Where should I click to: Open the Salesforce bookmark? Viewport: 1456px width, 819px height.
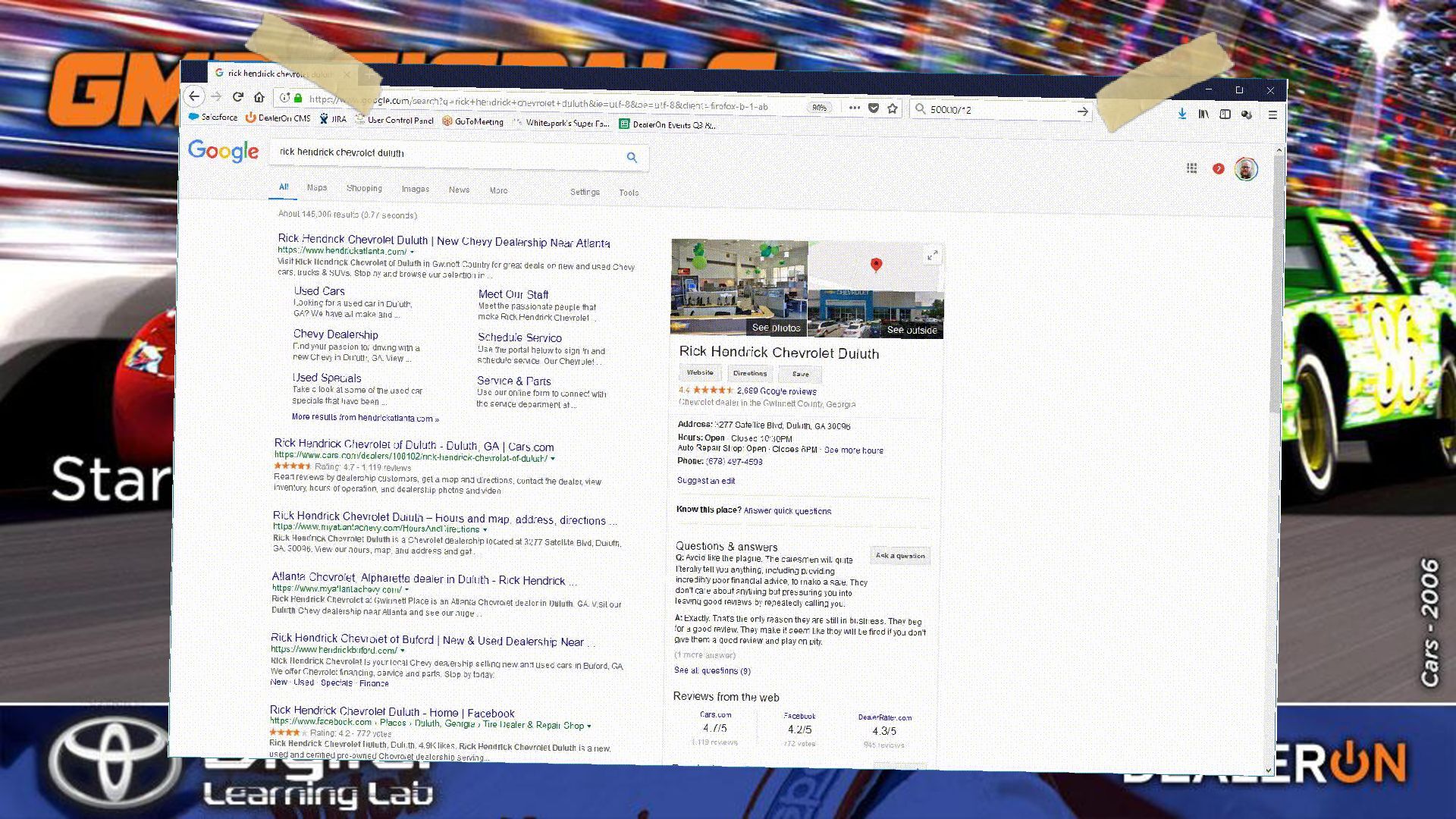click(x=213, y=118)
